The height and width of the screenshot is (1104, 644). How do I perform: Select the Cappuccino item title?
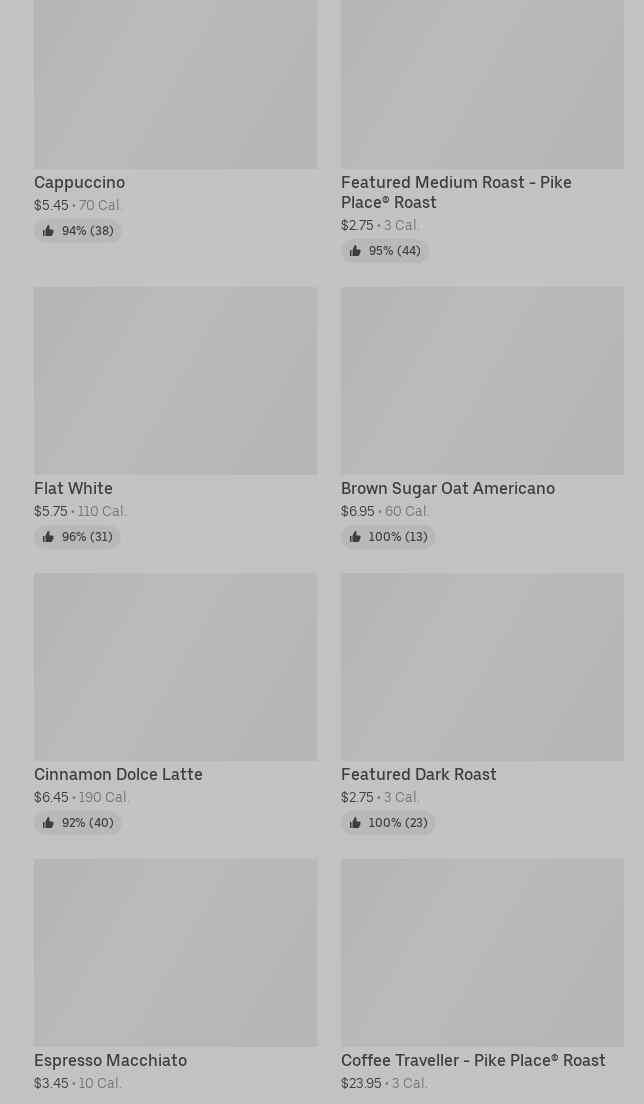pos(79,183)
